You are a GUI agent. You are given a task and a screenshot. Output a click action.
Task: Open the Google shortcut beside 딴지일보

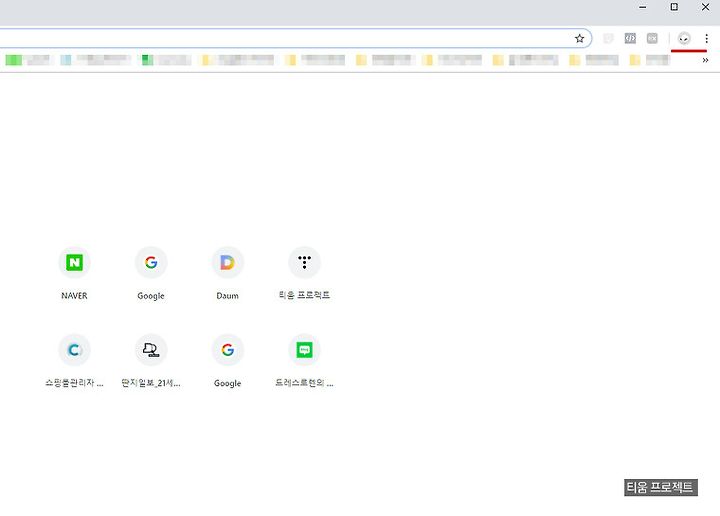pos(227,360)
